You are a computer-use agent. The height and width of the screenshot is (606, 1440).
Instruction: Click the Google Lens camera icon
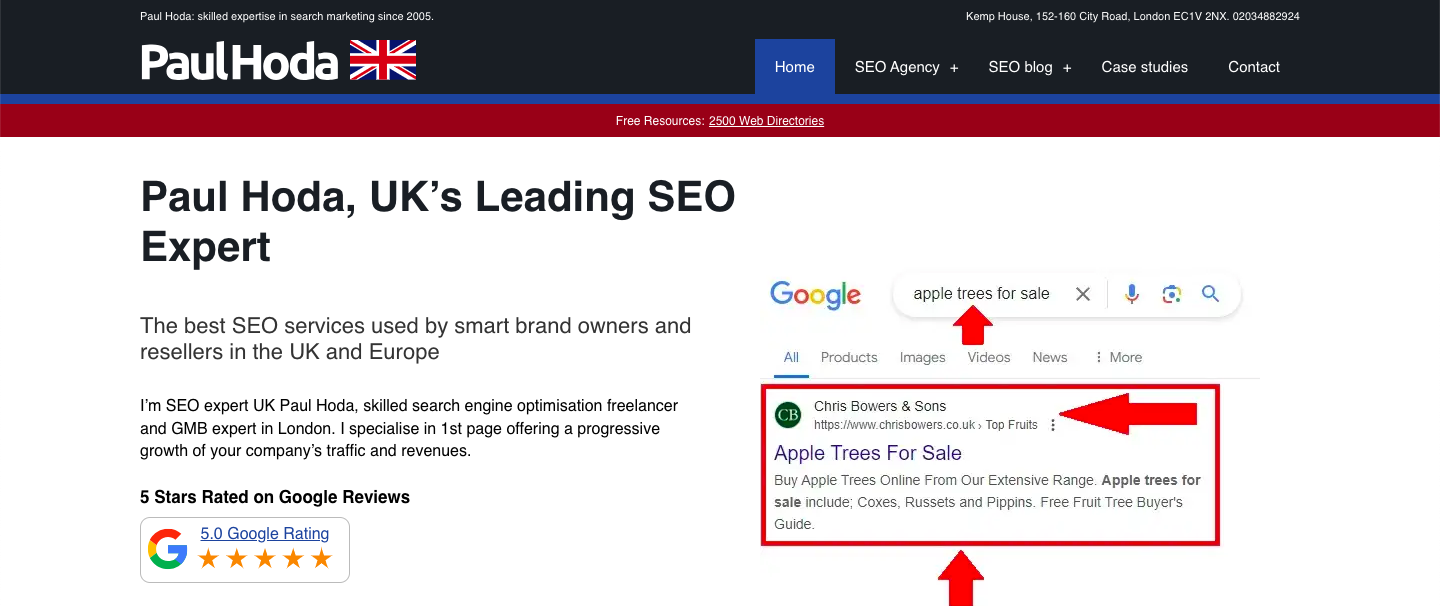tap(1172, 294)
